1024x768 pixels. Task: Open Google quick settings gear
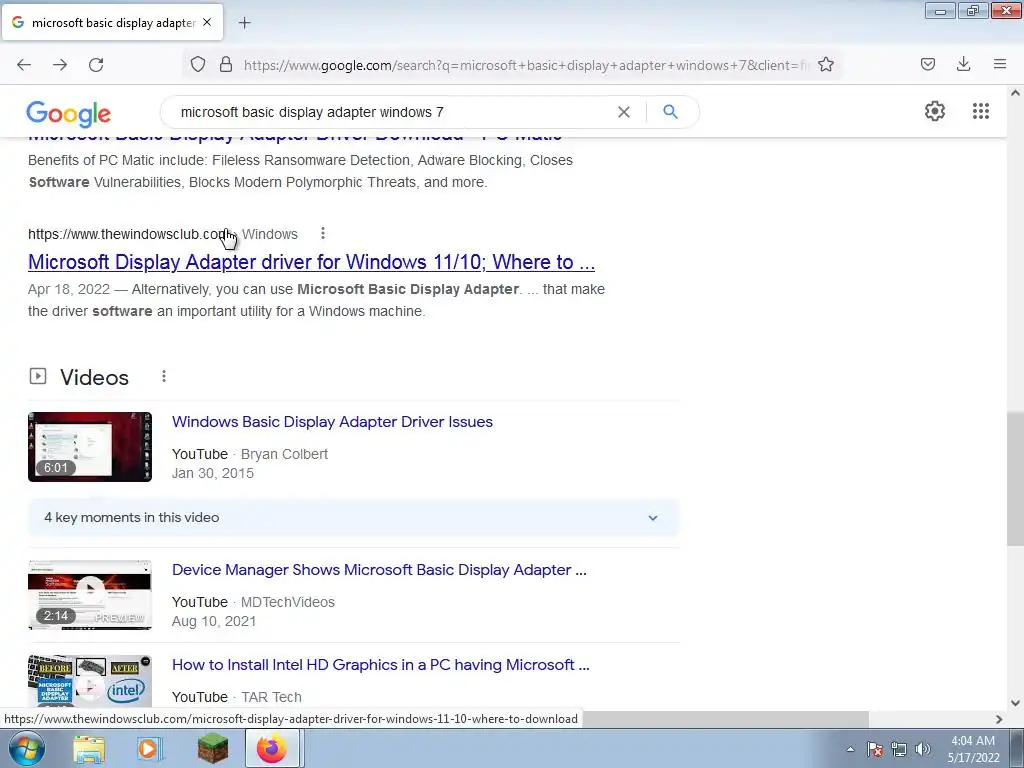click(x=935, y=111)
